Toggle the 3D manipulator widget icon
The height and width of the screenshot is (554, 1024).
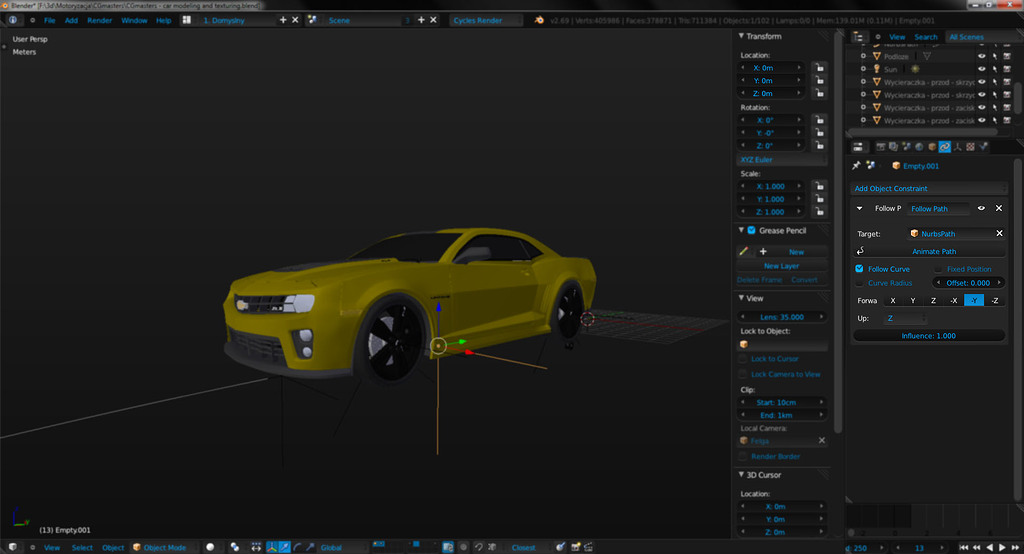pos(272,547)
